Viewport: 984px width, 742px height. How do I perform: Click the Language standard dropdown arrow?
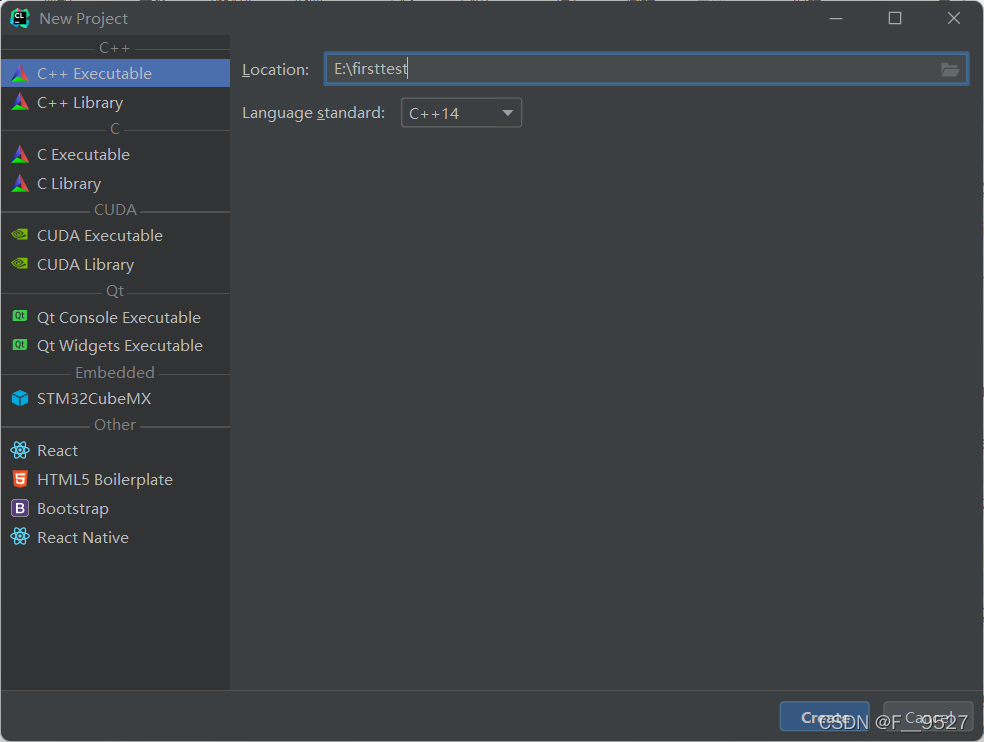[508, 113]
